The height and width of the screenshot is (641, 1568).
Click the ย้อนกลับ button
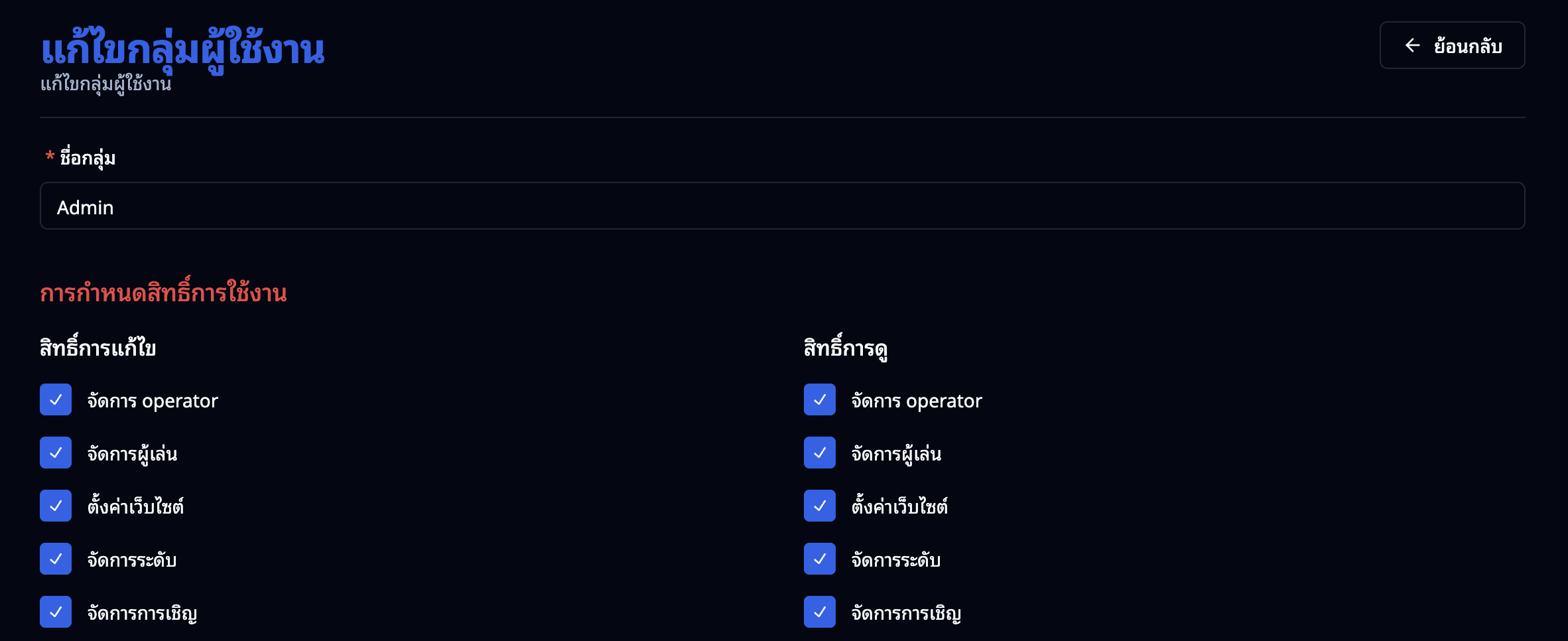coord(1452,45)
